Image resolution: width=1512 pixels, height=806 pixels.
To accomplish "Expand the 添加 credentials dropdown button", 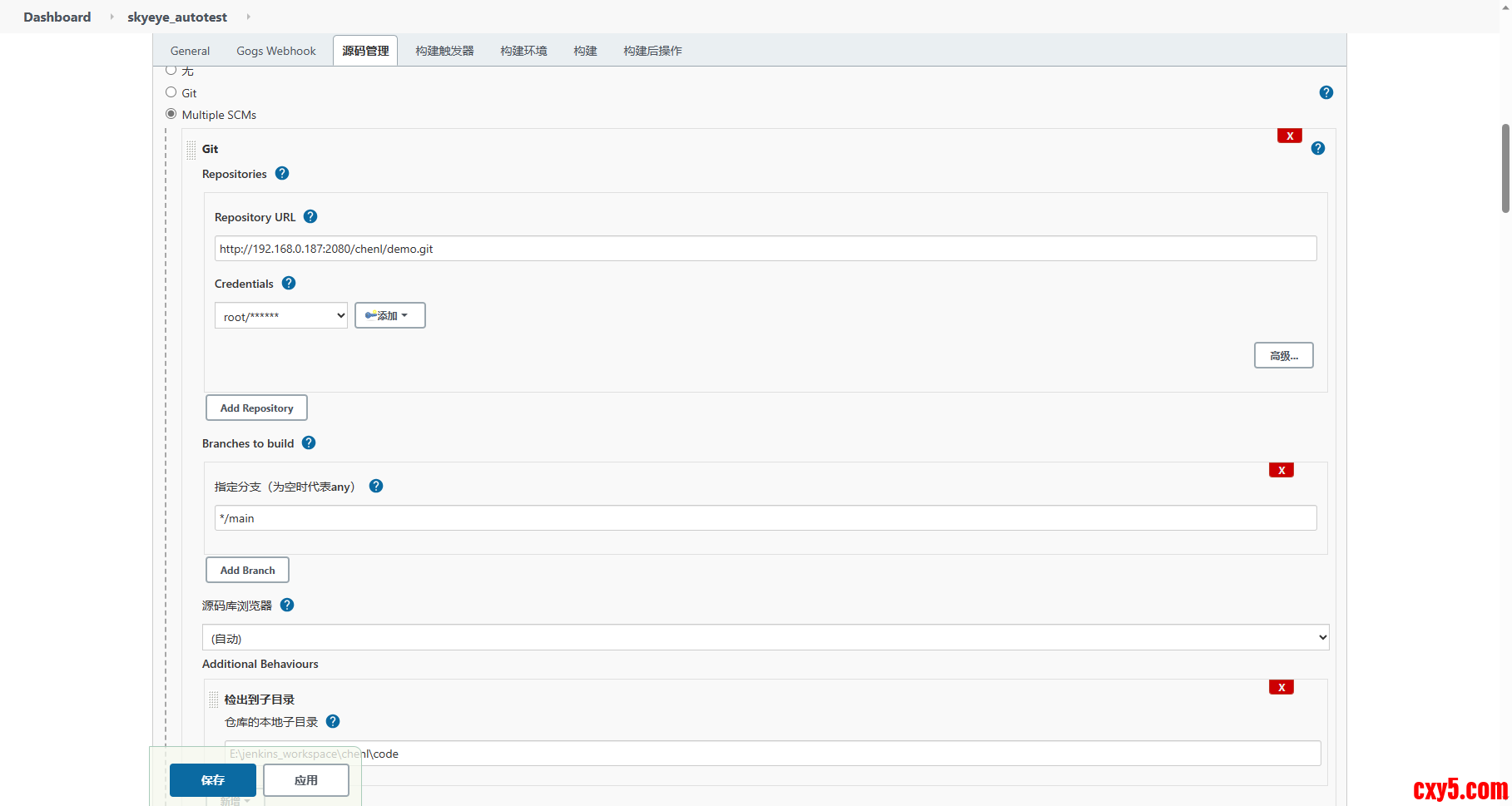I will [389, 316].
